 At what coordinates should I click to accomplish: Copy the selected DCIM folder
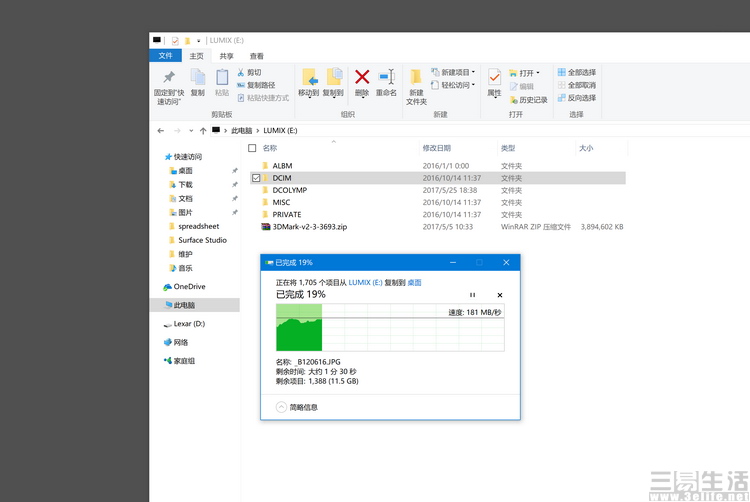198,82
